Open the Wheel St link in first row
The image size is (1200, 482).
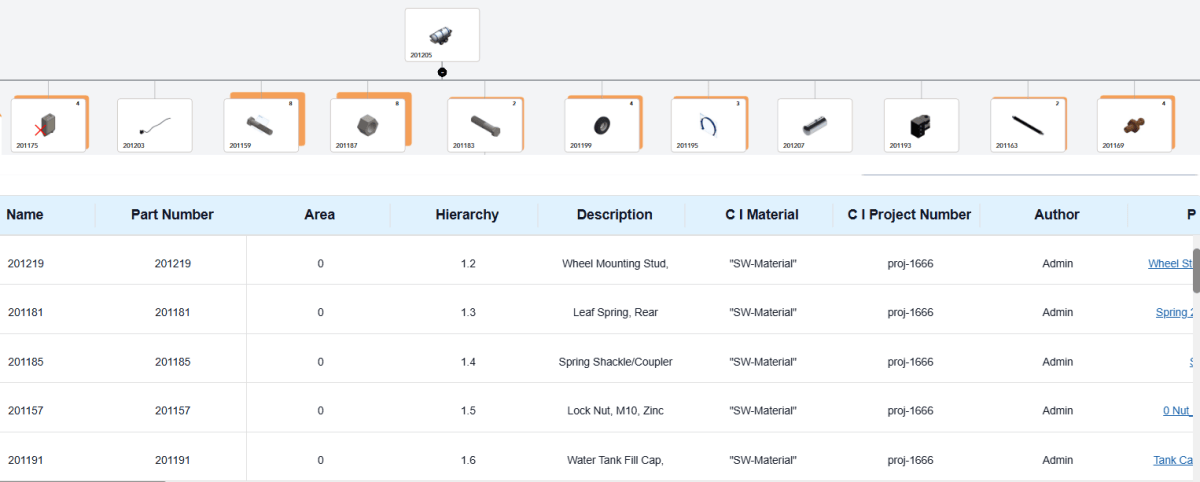(1170, 264)
